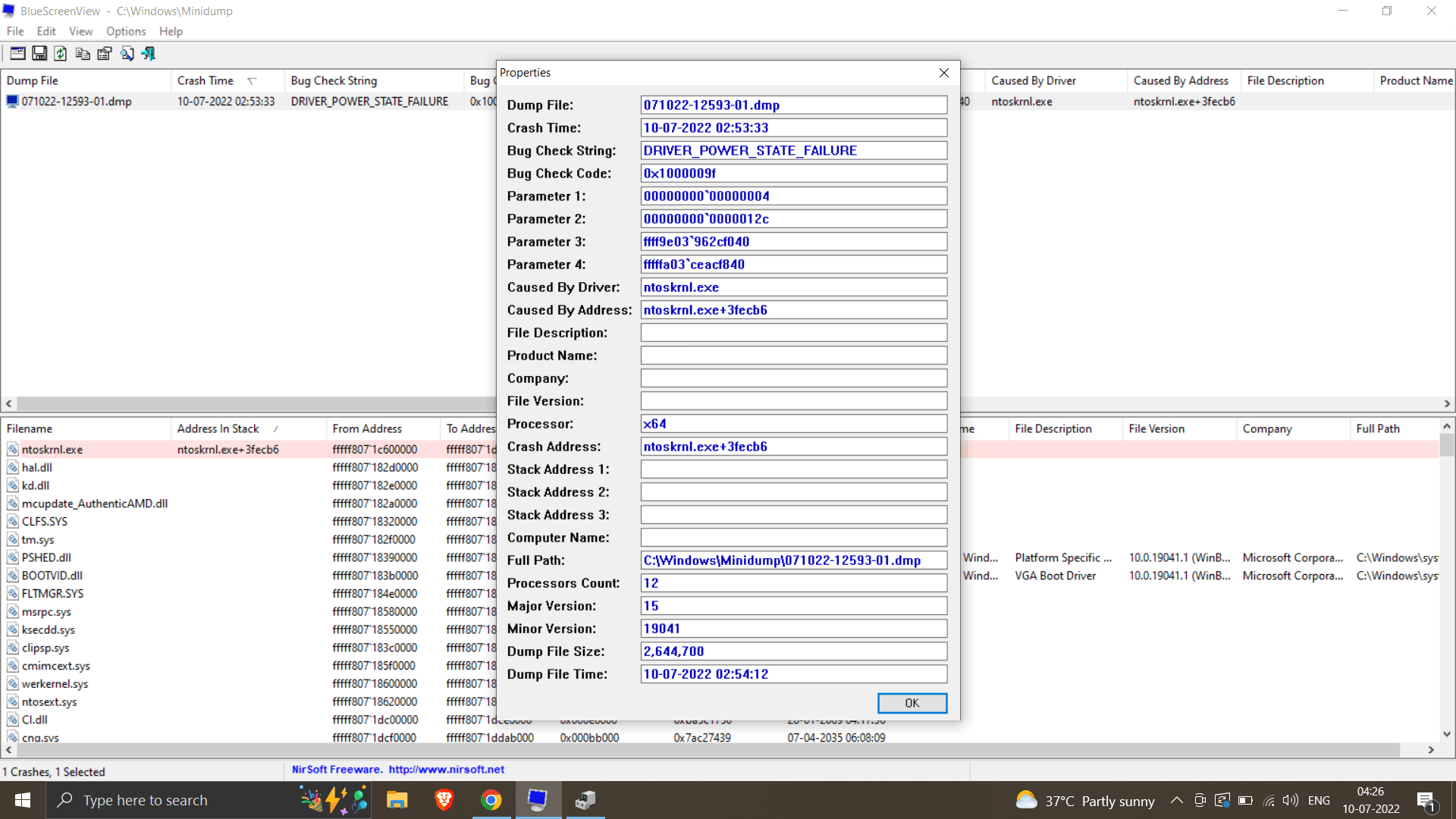Click the Advanced Options toolbar icon

(17, 54)
